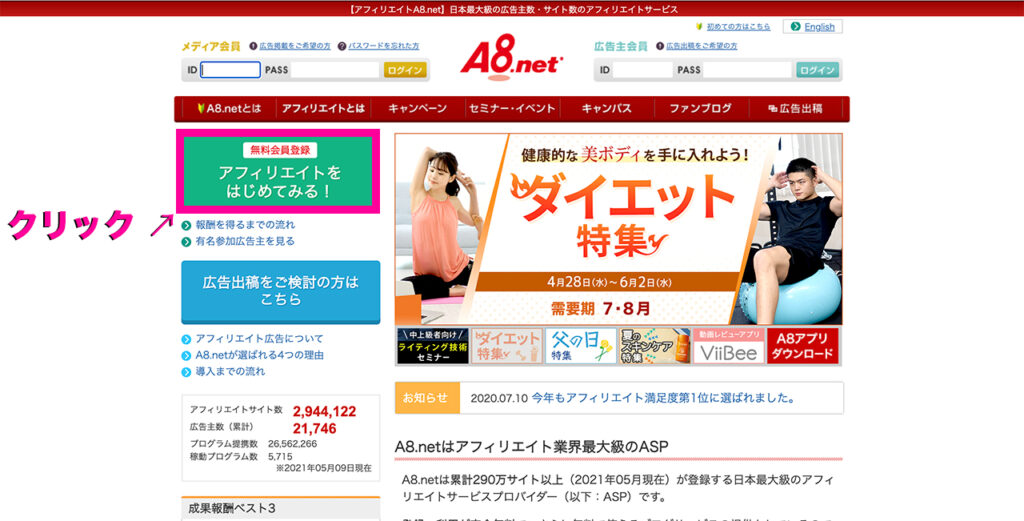Click the arrow icon beside 導入までの流れ
Image resolution: width=1024 pixels, height=521 pixels.
[x=187, y=372]
